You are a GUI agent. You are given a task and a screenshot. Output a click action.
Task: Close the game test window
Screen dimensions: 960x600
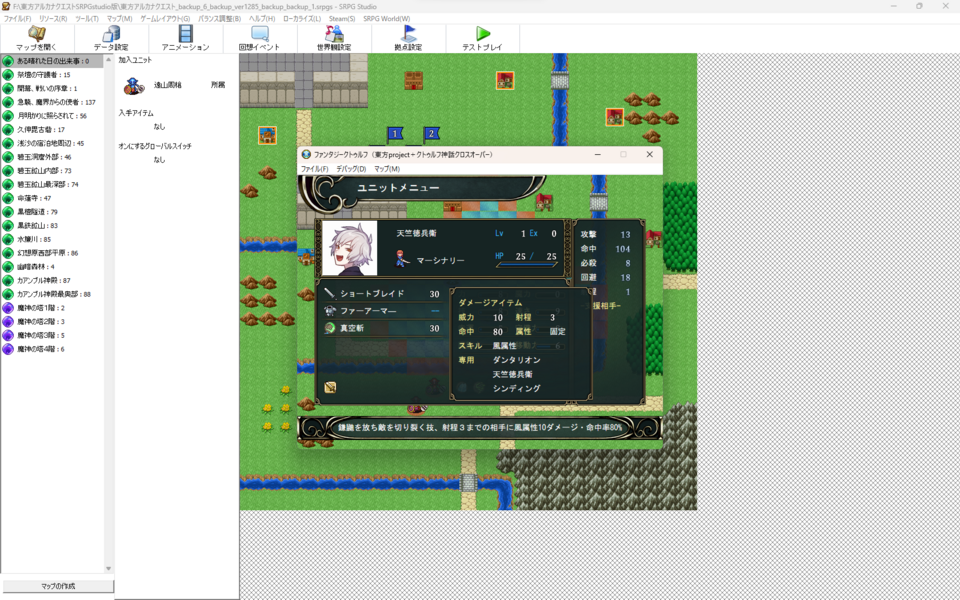click(650, 154)
